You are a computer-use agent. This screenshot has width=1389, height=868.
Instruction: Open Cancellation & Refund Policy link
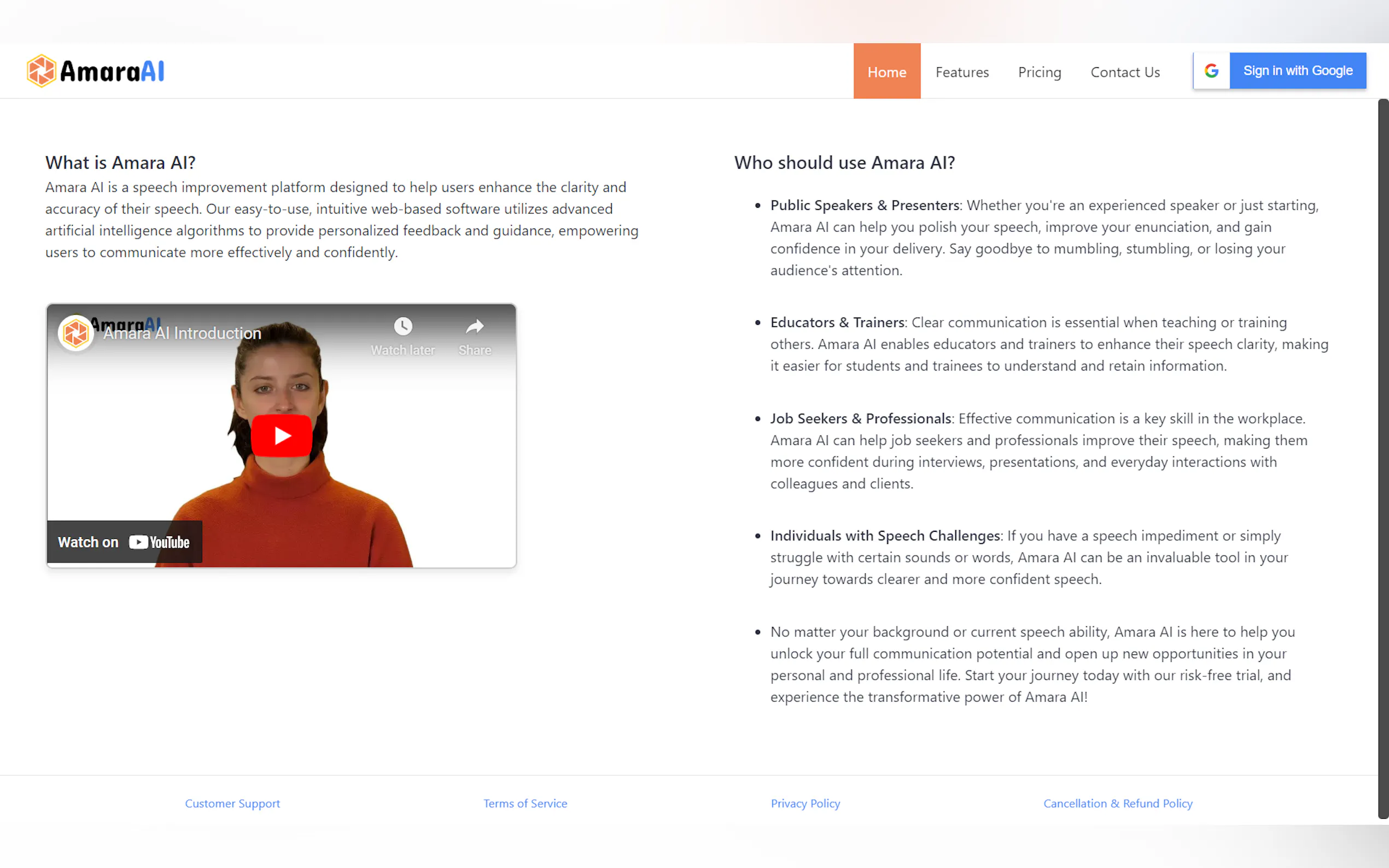(1117, 803)
